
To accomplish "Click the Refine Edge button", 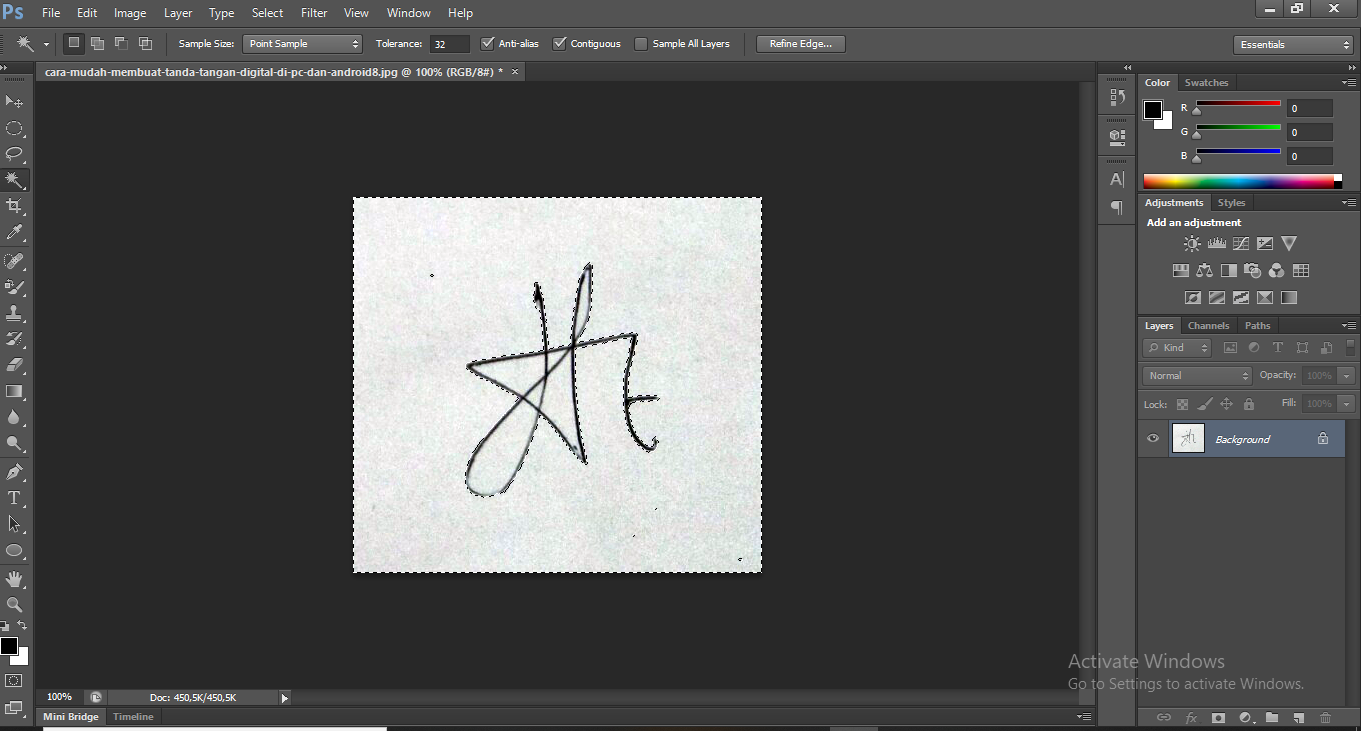I will pyautogui.click(x=801, y=44).
